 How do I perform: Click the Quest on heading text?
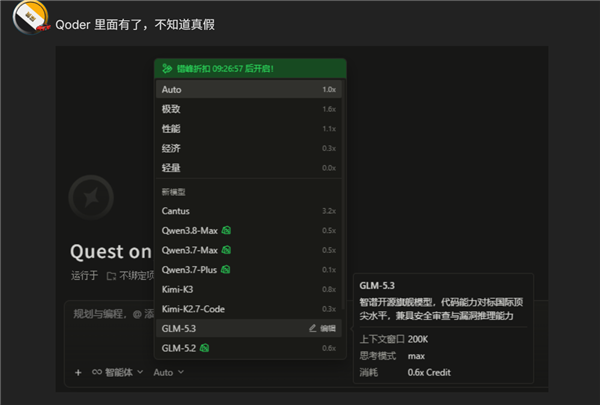pyautogui.click(x=111, y=252)
